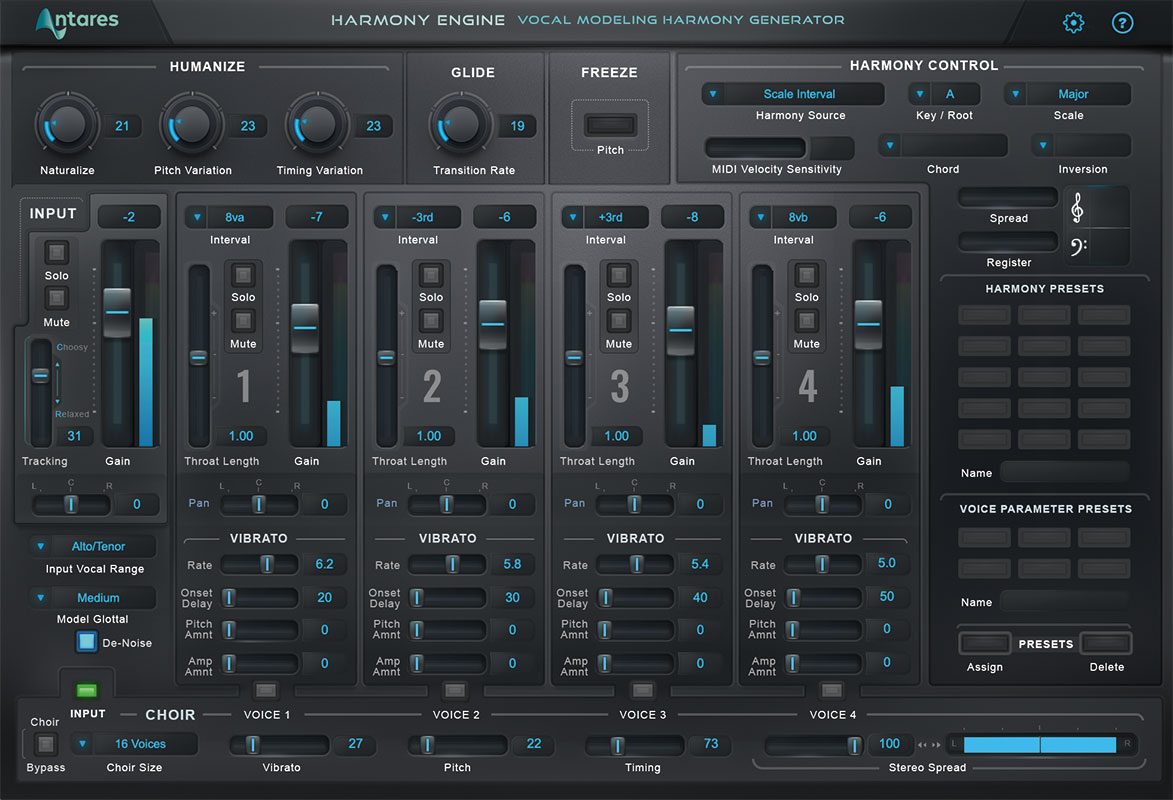Open the settings gear icon

[x=1074, y=22]
